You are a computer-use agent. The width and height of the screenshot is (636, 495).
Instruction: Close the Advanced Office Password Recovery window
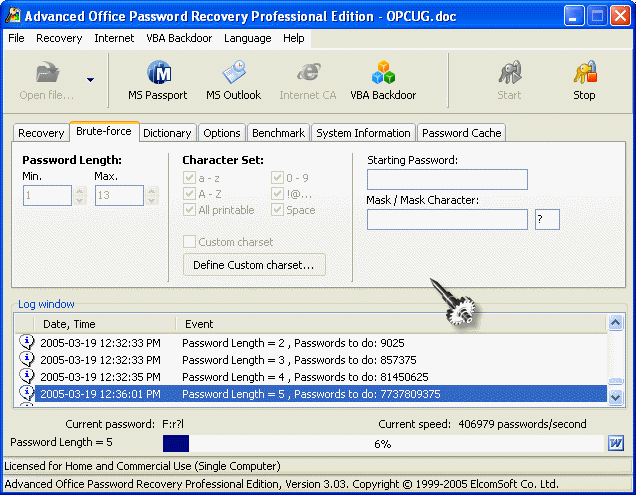point(620,16)
